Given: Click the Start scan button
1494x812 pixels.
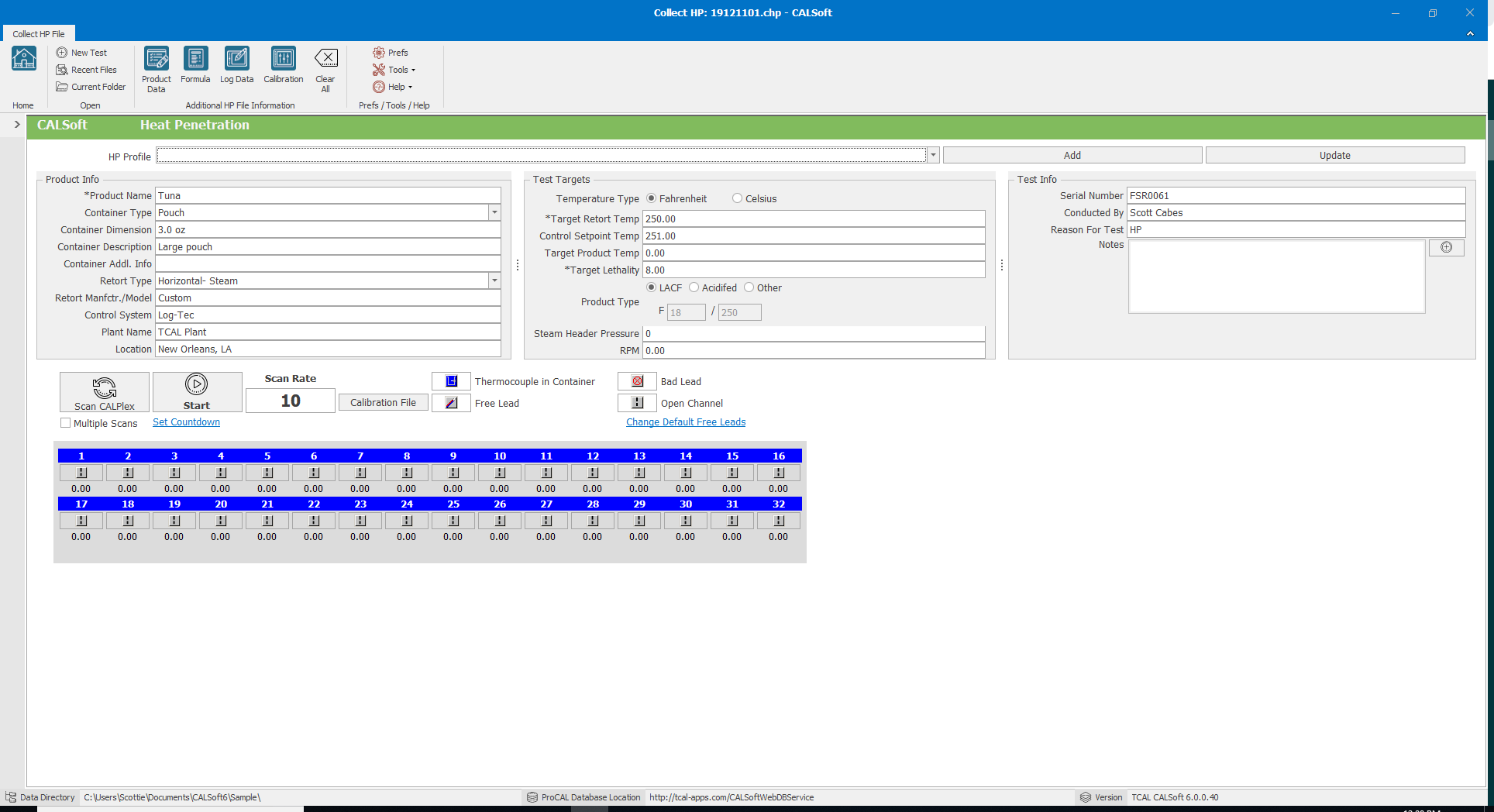Looking at the screenshot, I should point(197,392).
